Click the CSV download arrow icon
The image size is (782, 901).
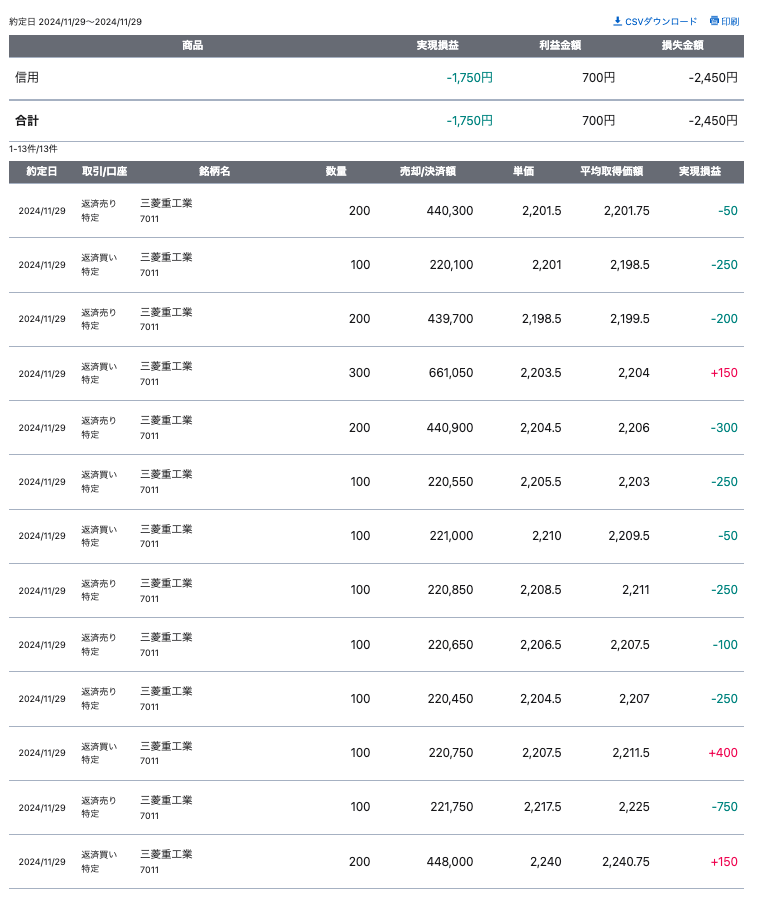pos(617,21)
